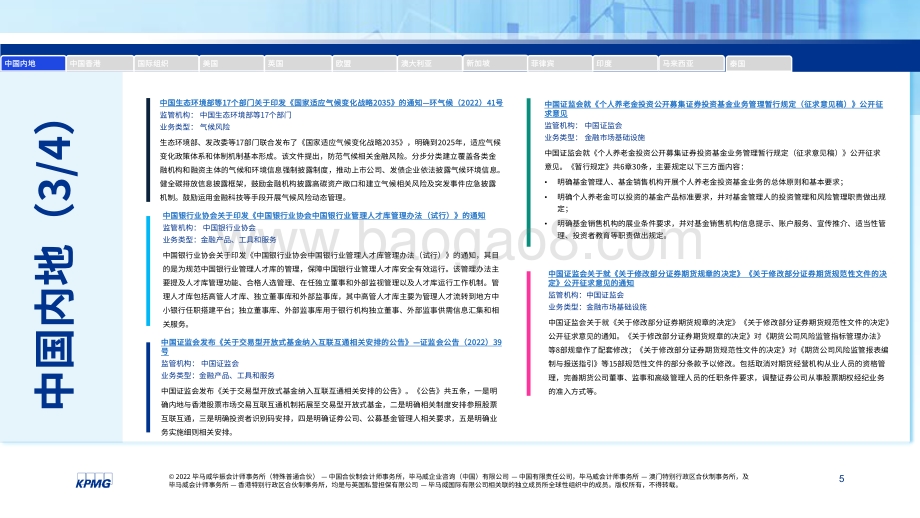Select the 中国内地 tab

click(33, 63)
